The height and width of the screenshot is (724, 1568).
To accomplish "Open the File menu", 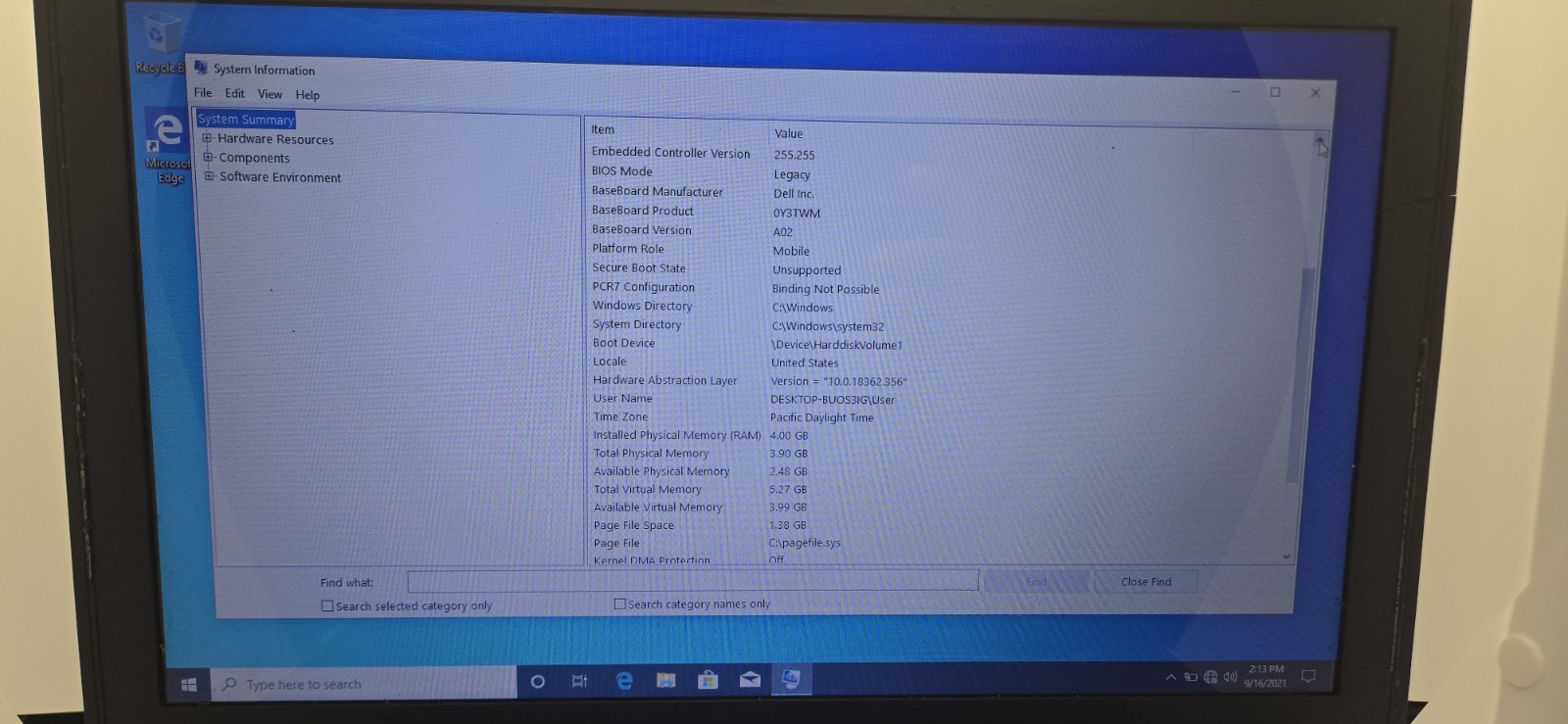I will 203,93.
